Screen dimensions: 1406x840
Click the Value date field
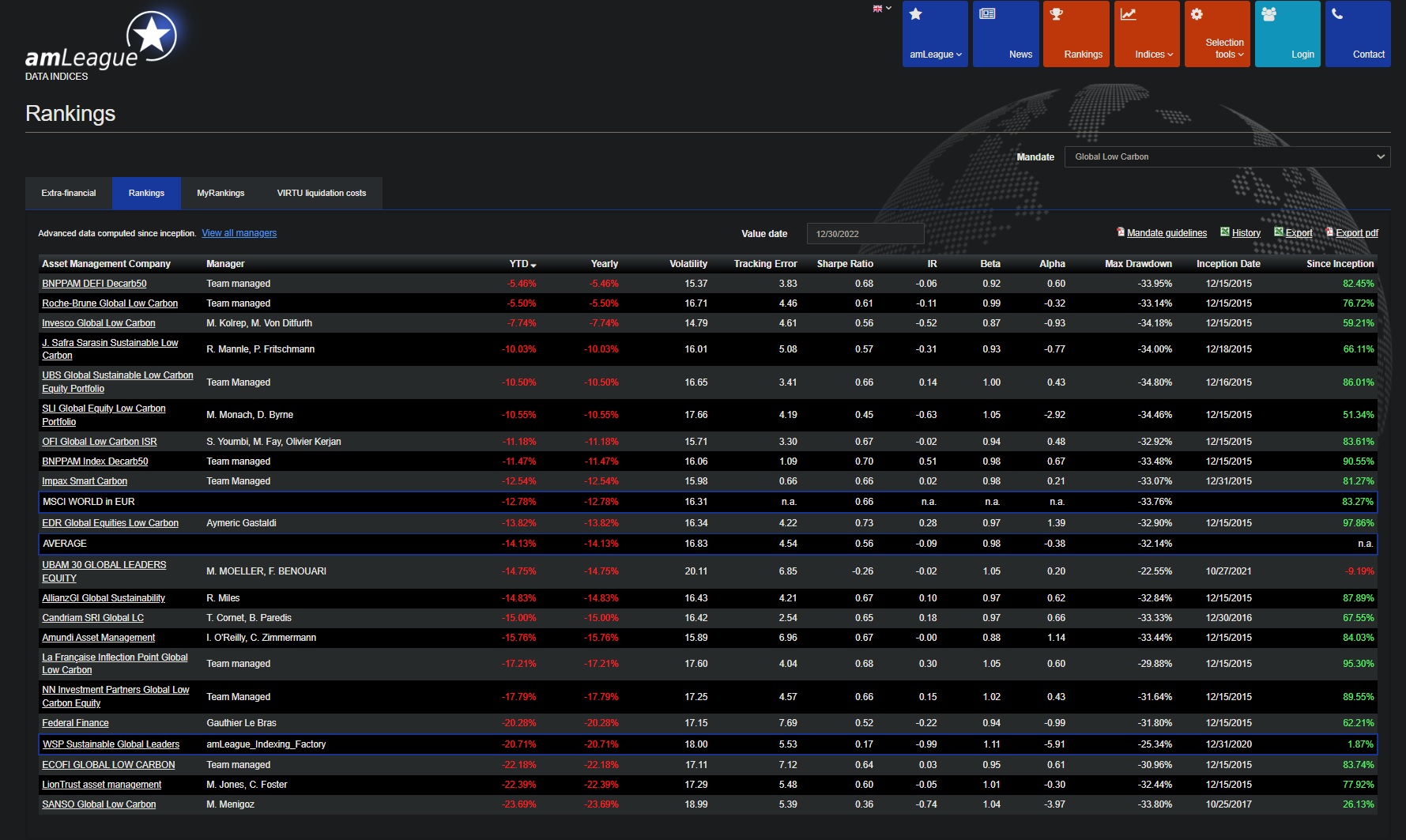(x=865, y=234)
